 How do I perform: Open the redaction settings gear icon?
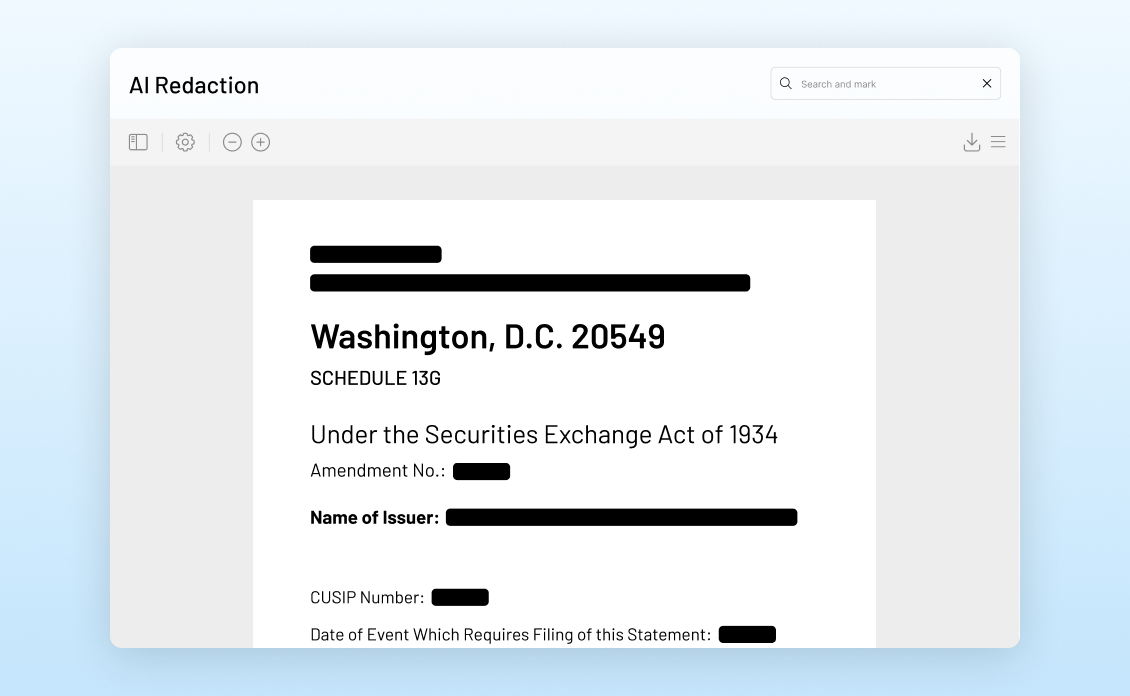pyautogui.click(x=185, y=142)
